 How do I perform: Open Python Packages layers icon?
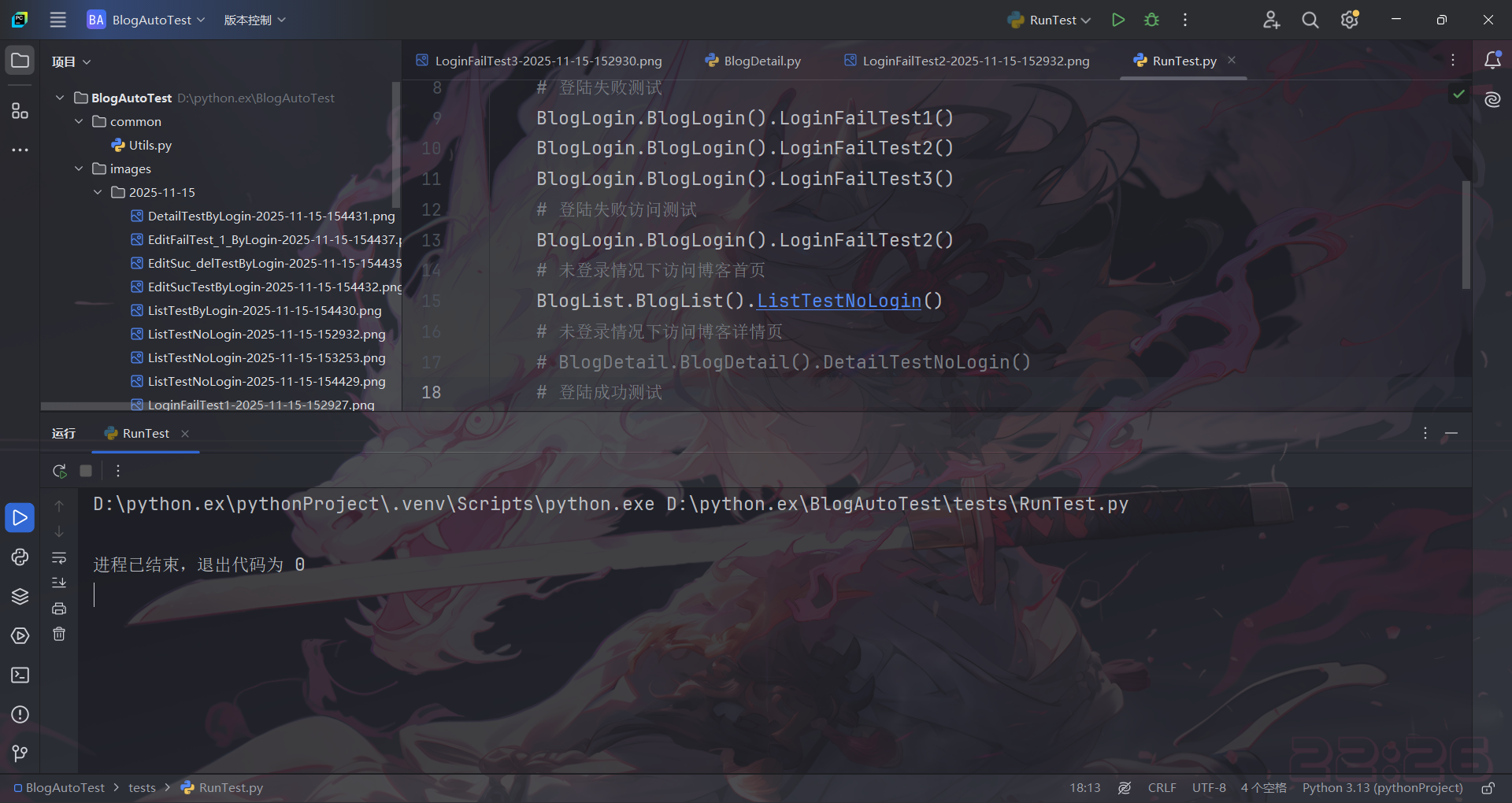[x=20, y=596]
